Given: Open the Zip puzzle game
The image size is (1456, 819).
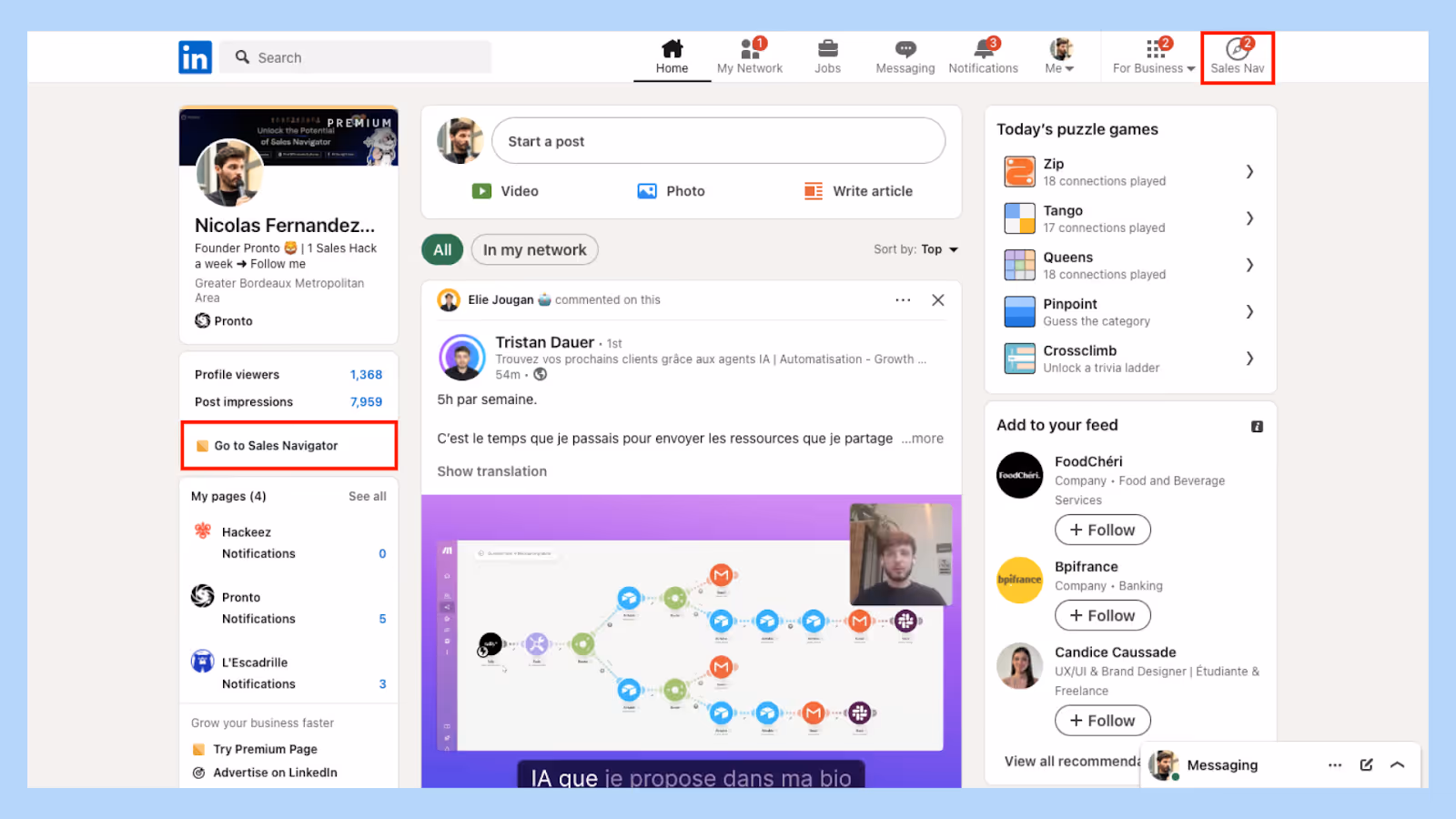Looking at the screenshot, I should tap(1129, 171).
